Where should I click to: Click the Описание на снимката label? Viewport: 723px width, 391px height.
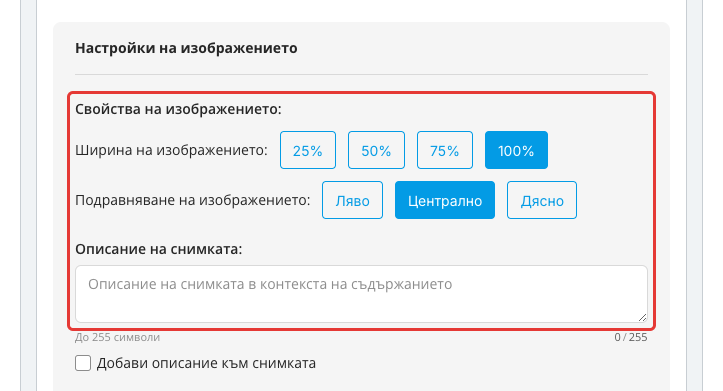coord(159,249)
